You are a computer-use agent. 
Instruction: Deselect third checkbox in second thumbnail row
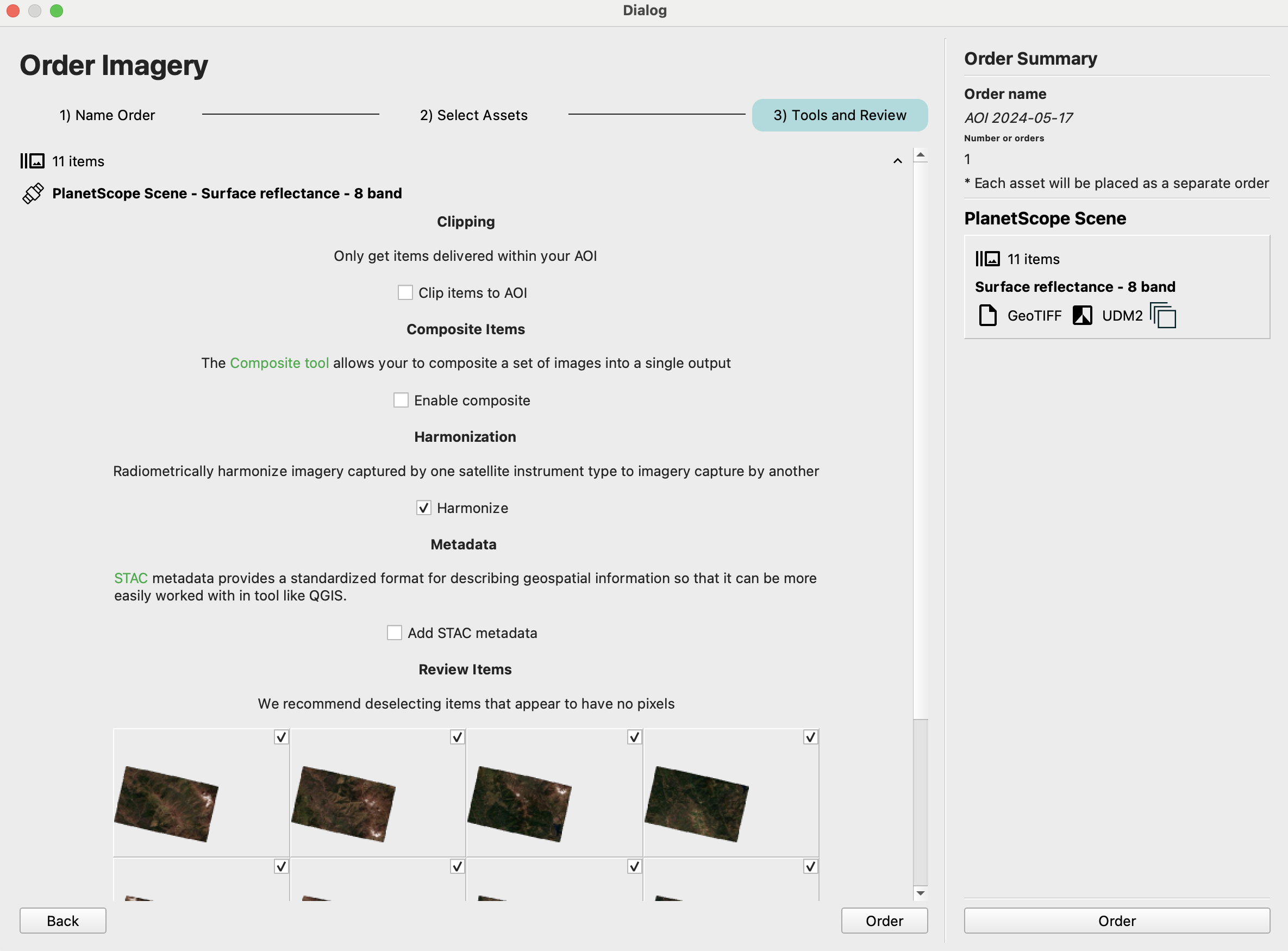pyautogui.click(x=634, y=866)
